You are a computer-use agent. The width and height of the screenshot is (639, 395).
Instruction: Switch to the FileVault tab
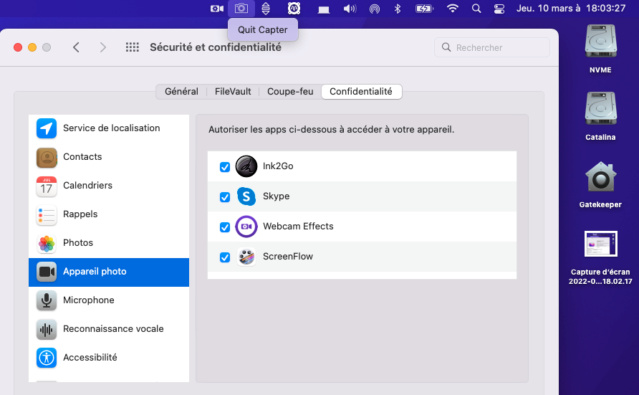point(233,91)
